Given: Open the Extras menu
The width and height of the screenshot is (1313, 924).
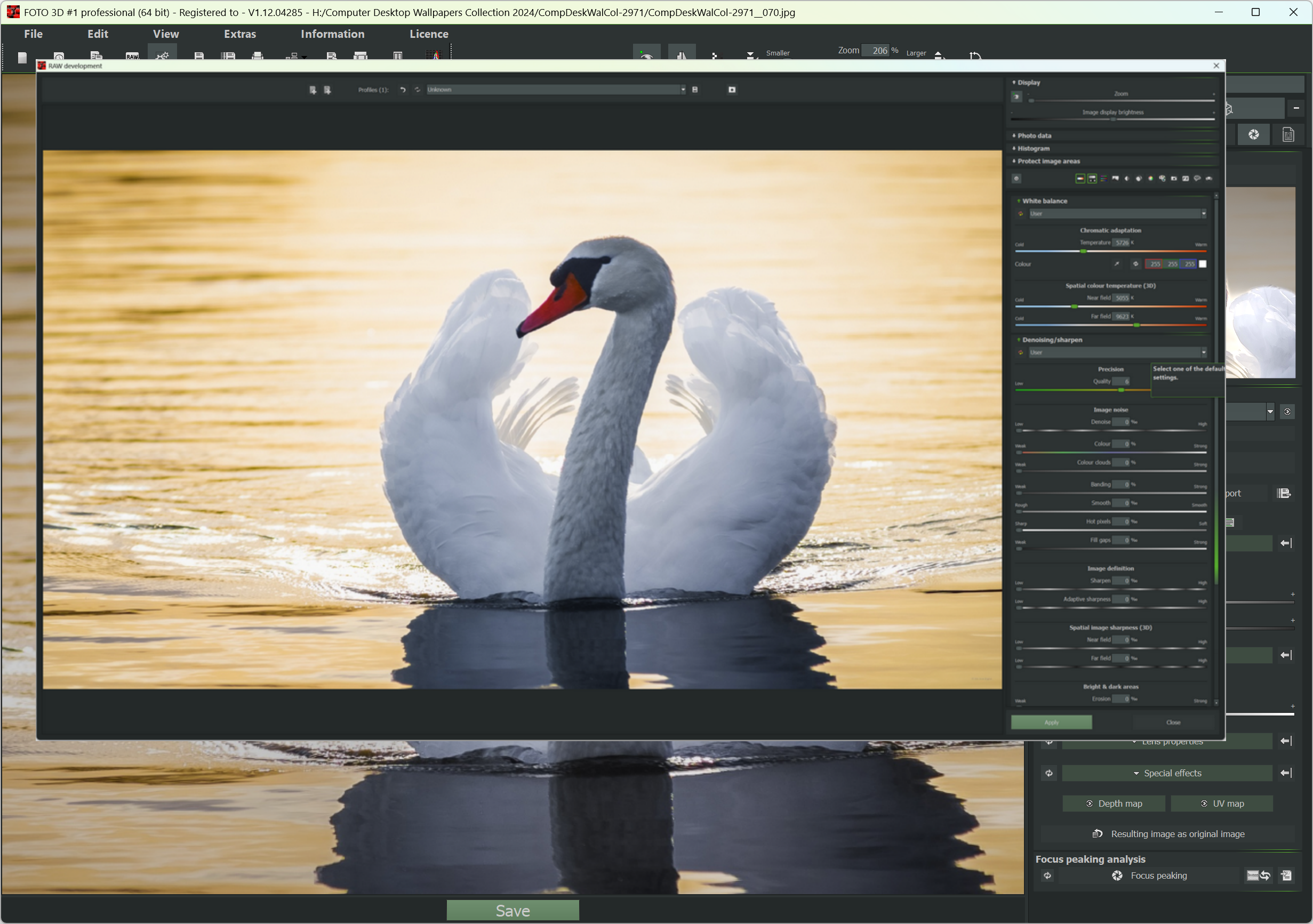Looking at the screenshot, I should (239, 34).
